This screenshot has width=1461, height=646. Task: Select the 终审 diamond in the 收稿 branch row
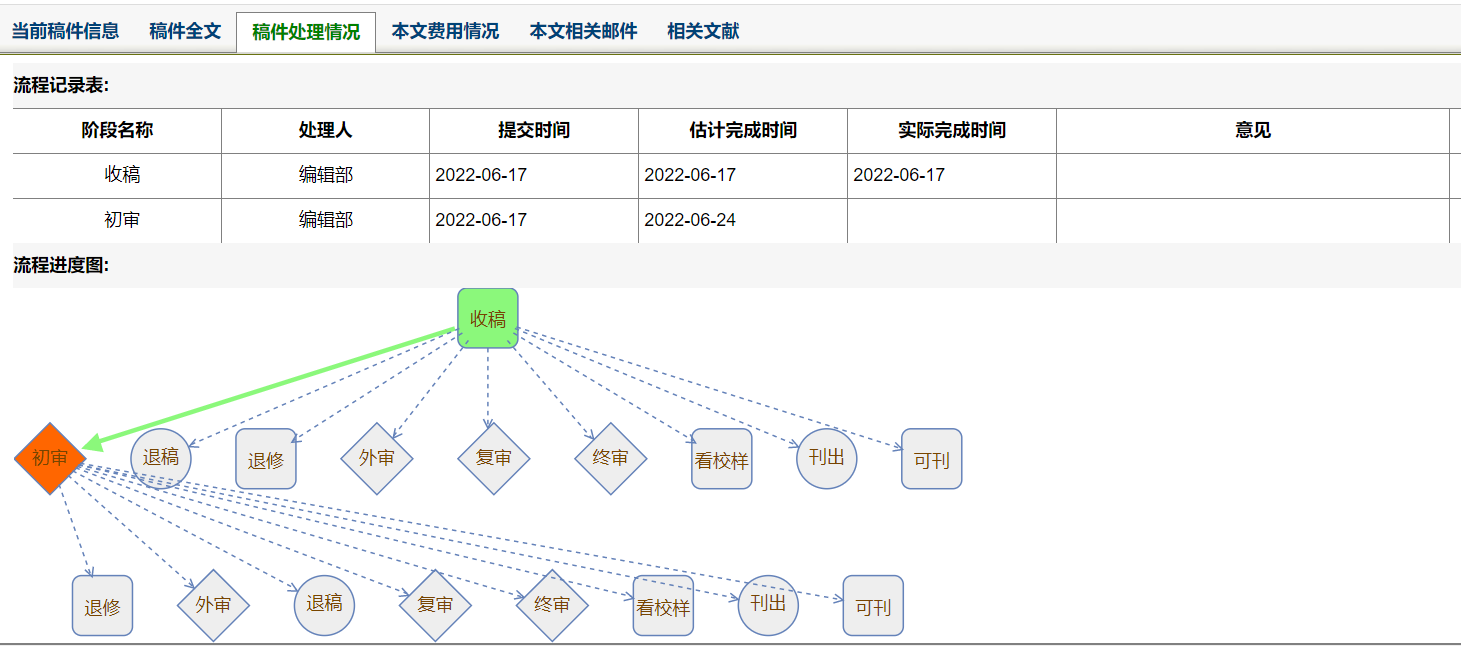click(x=610, y=458)
